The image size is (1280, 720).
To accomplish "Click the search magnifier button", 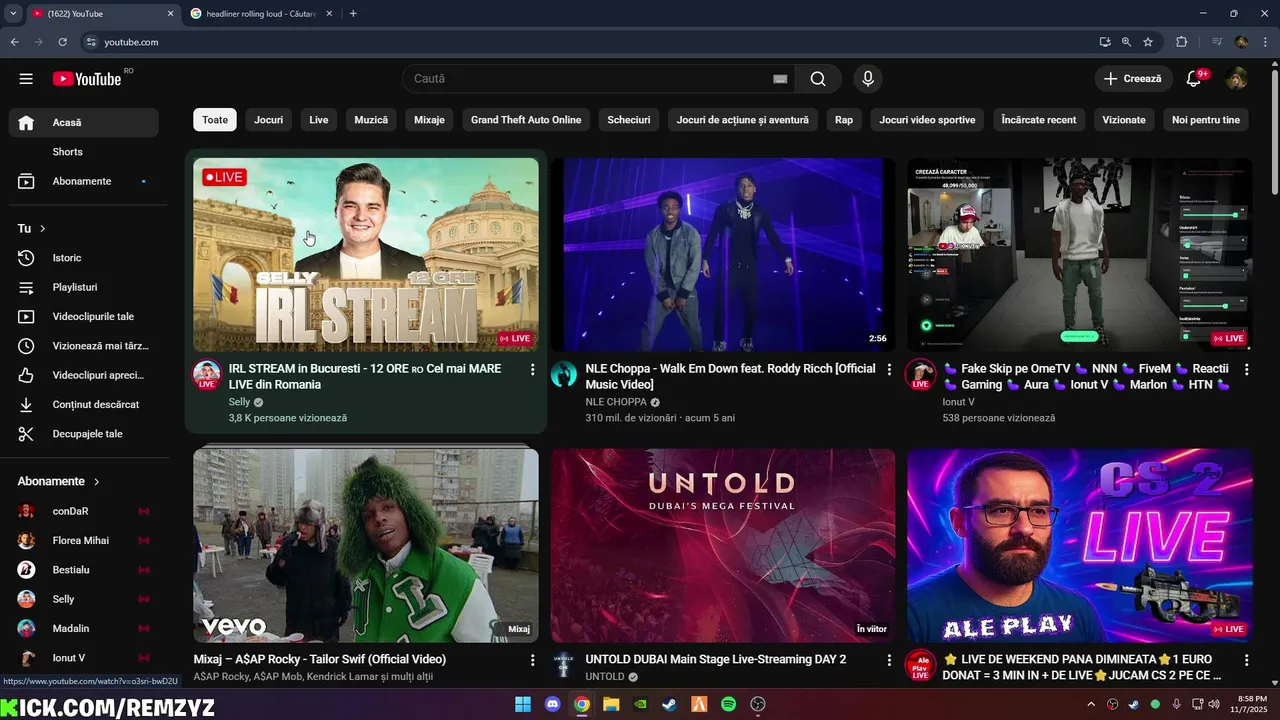I will coord(818,79).
